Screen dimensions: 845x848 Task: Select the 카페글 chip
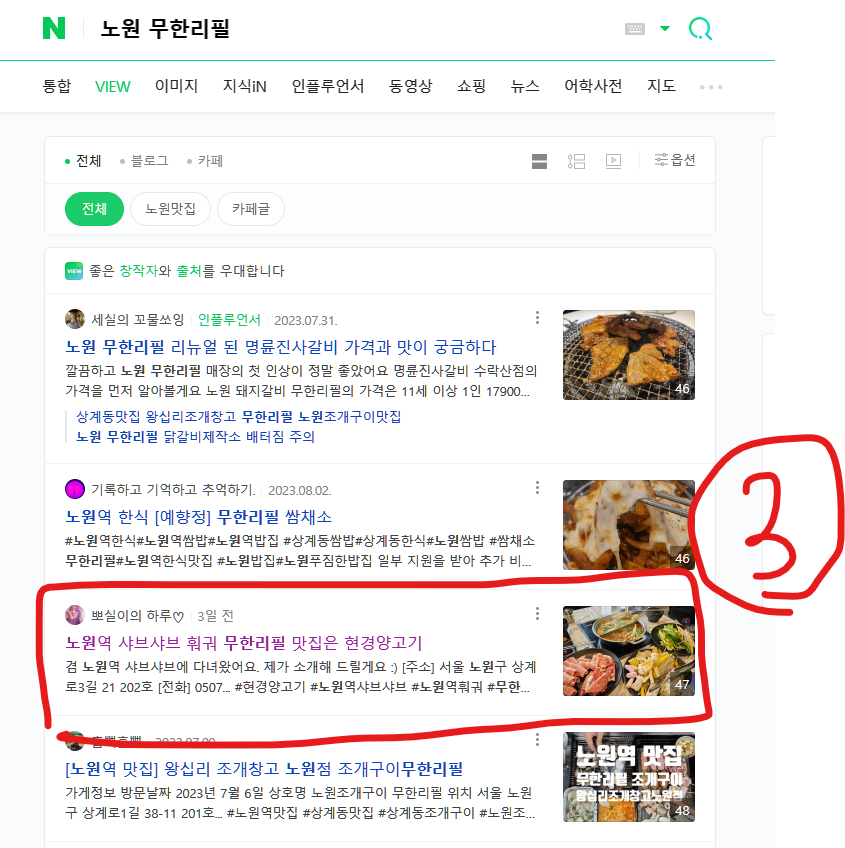[x=250, y=209]
